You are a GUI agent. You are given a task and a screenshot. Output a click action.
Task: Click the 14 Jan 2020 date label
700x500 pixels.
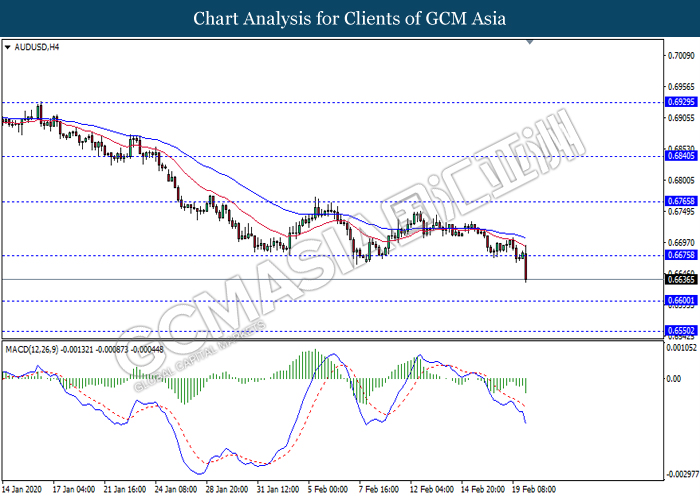coord(22,491)
